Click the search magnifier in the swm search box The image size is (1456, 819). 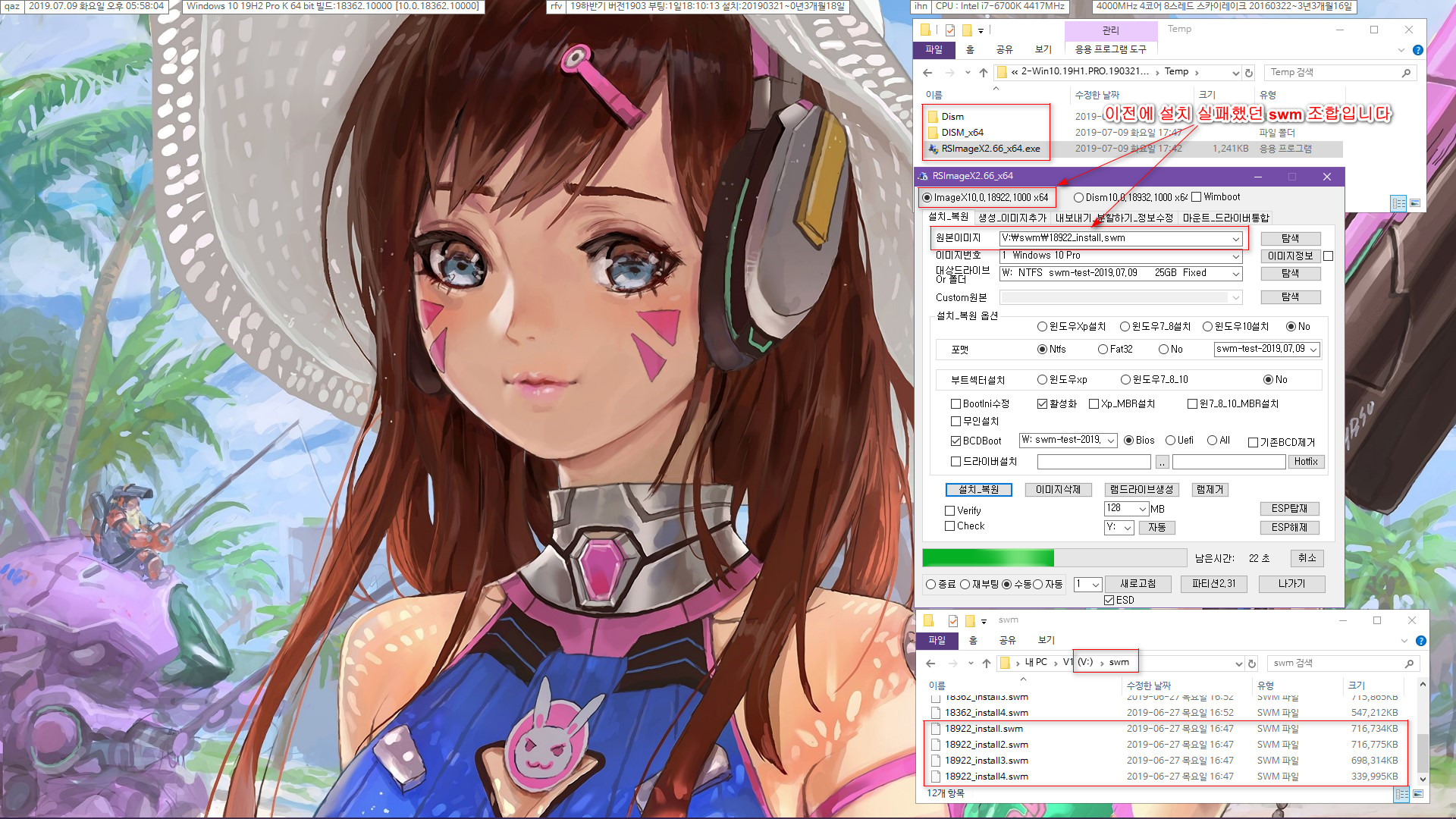click(1409, 664)
